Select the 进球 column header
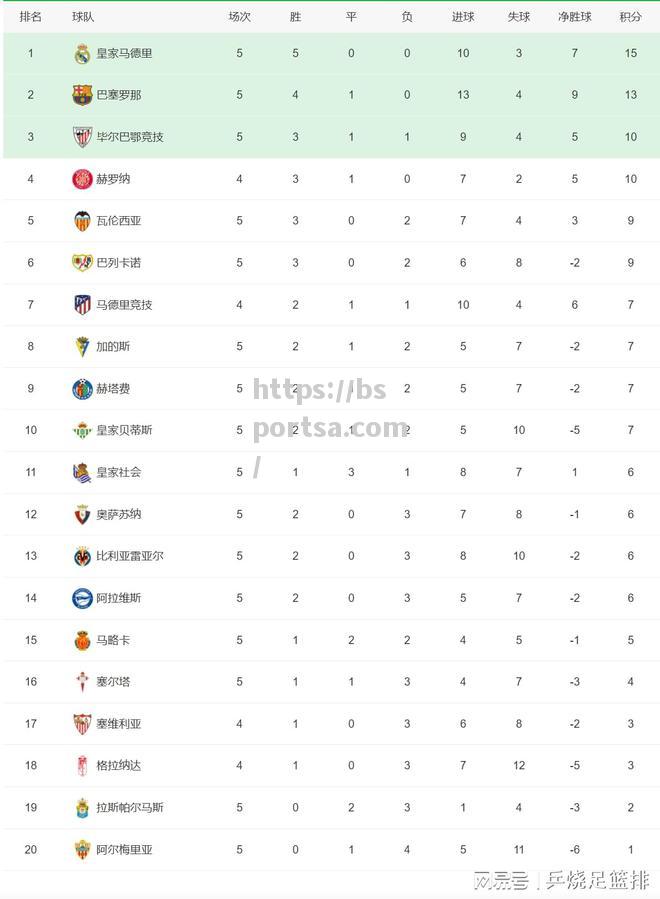This screenshot has width=660, height=899. pyautogui.click(x=463, y=17)
